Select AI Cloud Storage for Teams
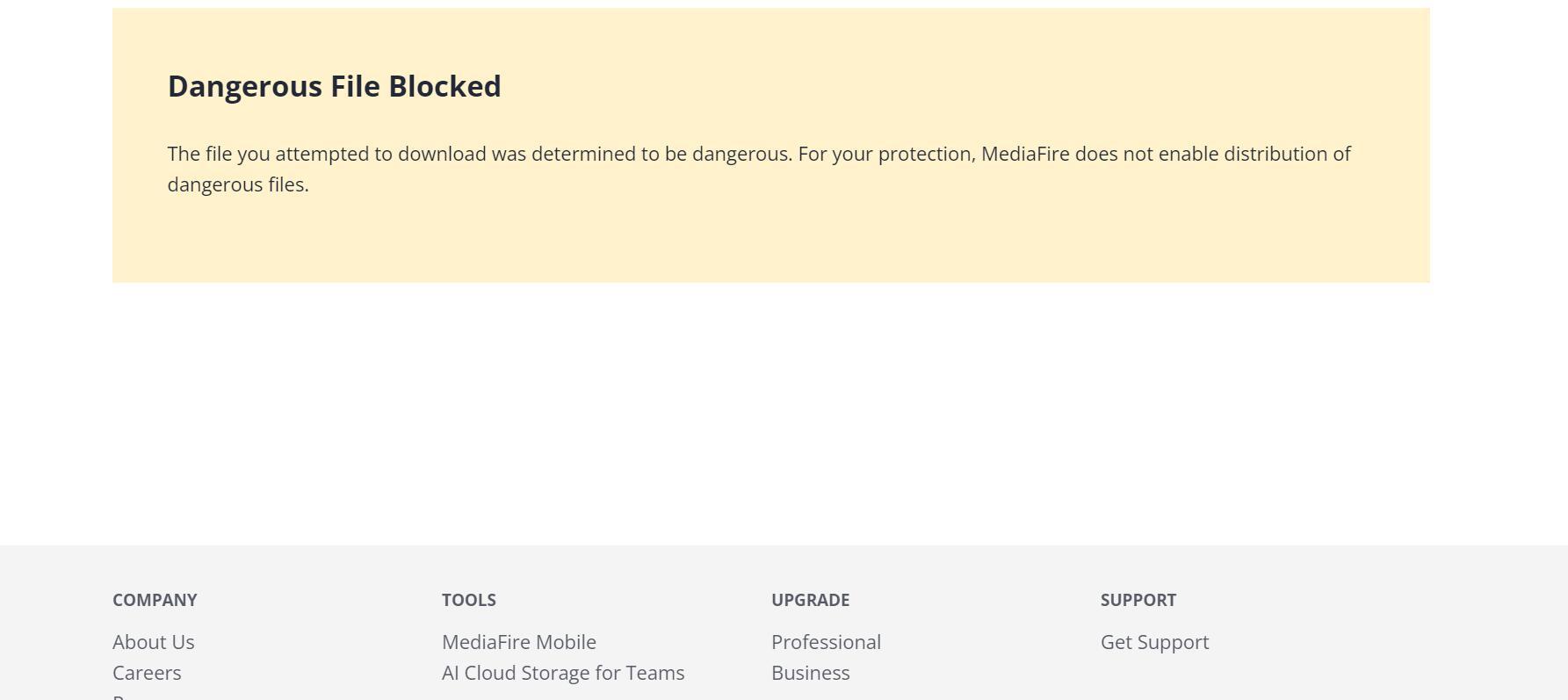The width and height of the screenshot is (1568, 700). (563, 673)
